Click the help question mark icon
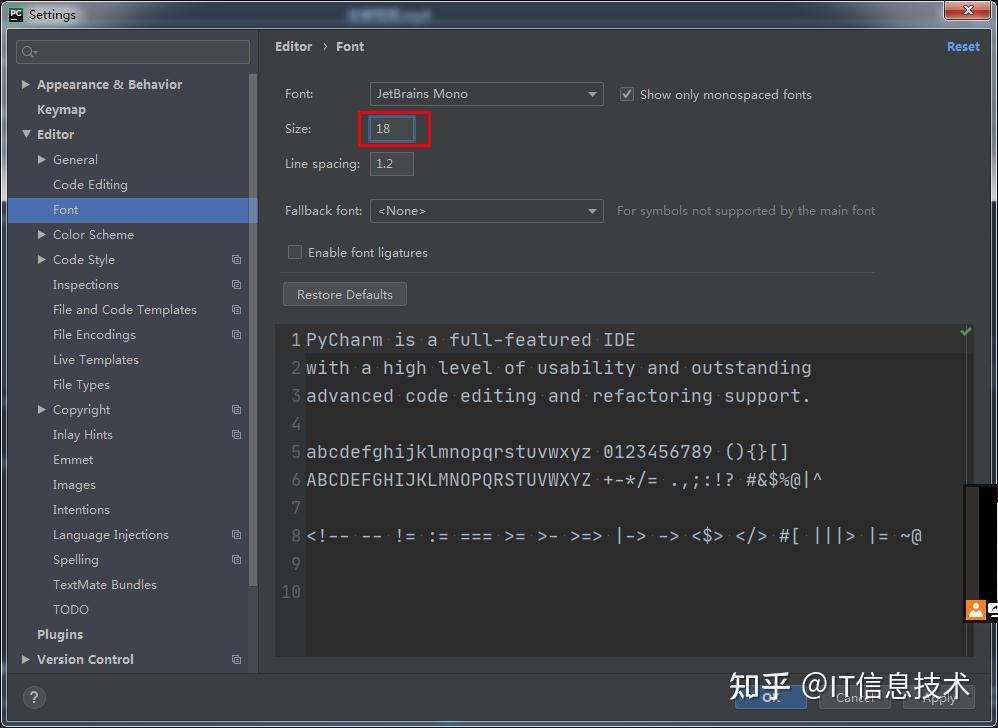This screenshot has width=998, height=728. 34,697
